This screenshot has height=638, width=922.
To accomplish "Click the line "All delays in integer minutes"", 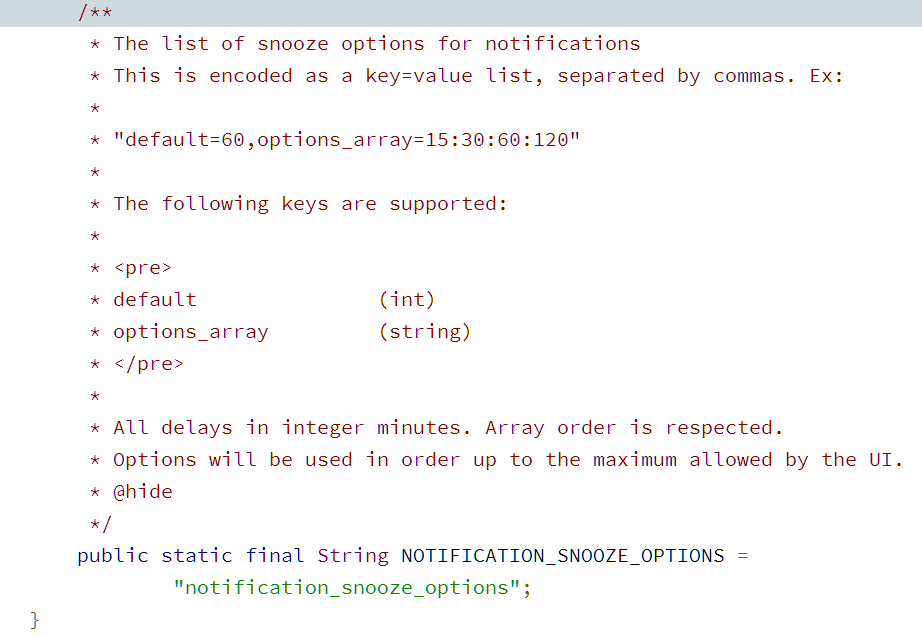I will 448,428.
